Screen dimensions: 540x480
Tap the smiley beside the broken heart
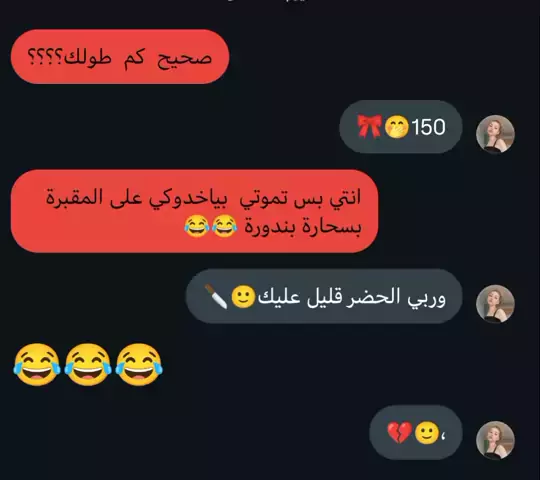(x=427, y=432)
